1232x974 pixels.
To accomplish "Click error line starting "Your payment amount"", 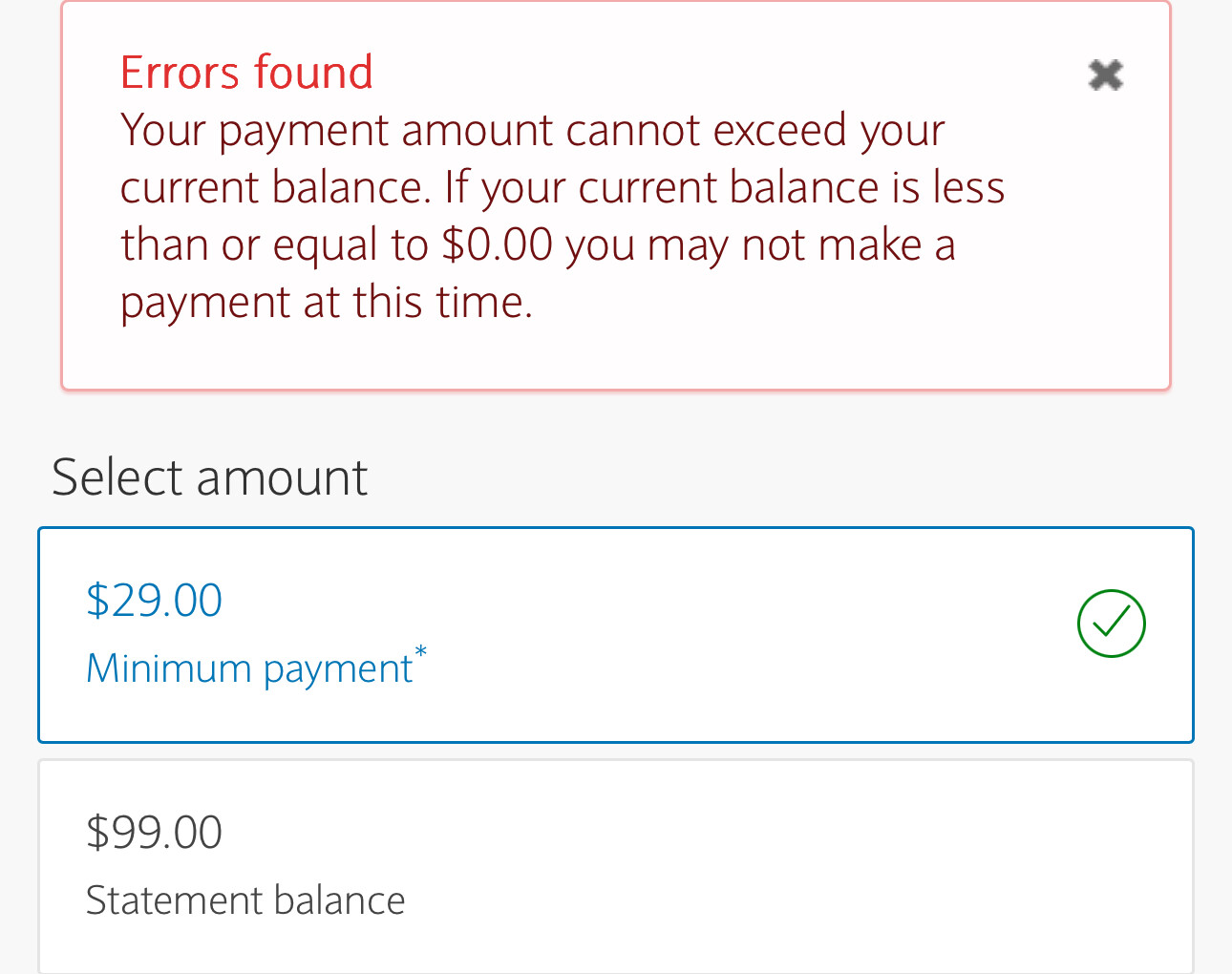I will click(x=532, y=131).
